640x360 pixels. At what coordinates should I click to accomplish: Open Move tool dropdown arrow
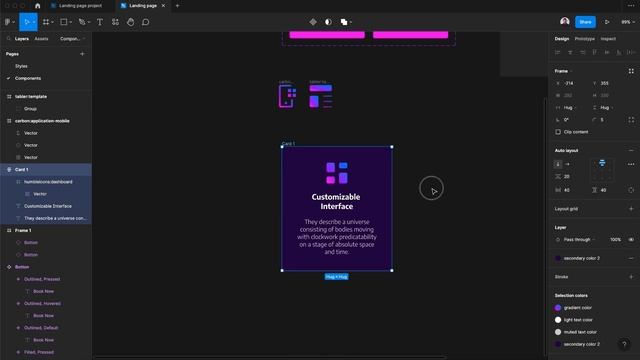tap(34, 22)
